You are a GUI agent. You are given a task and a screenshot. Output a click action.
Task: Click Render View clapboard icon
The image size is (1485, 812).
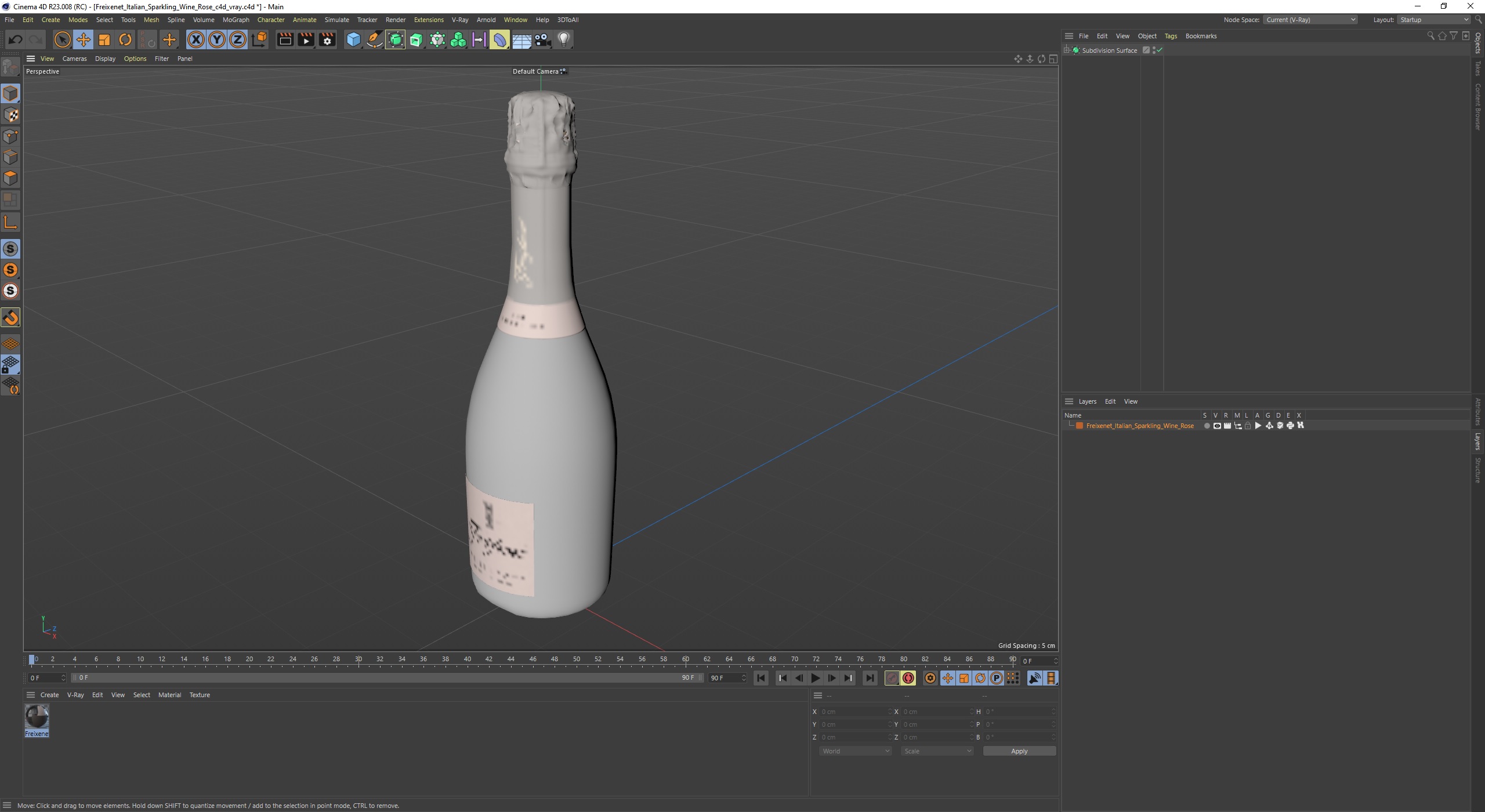click(x=285, y=39)
